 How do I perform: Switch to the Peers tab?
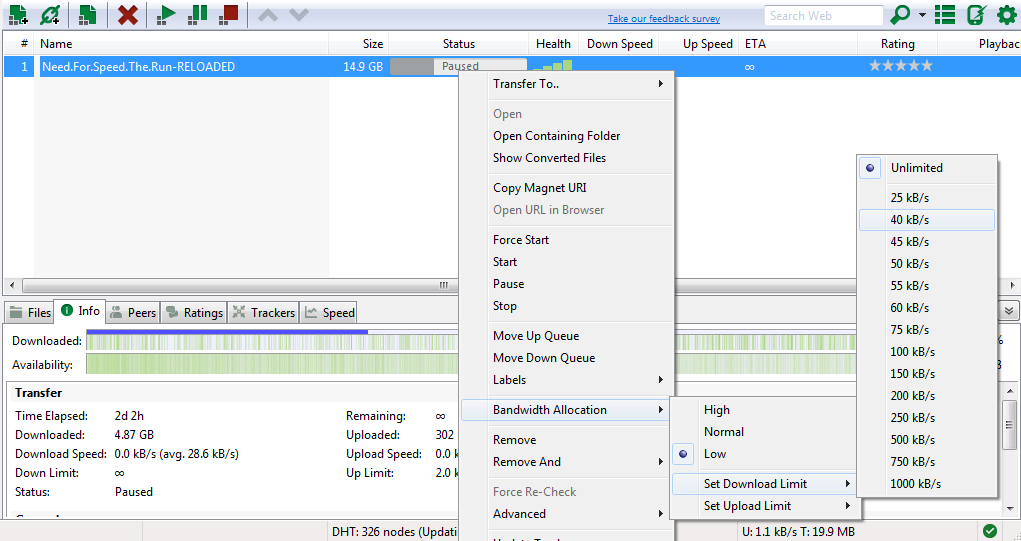pos(133,312)
